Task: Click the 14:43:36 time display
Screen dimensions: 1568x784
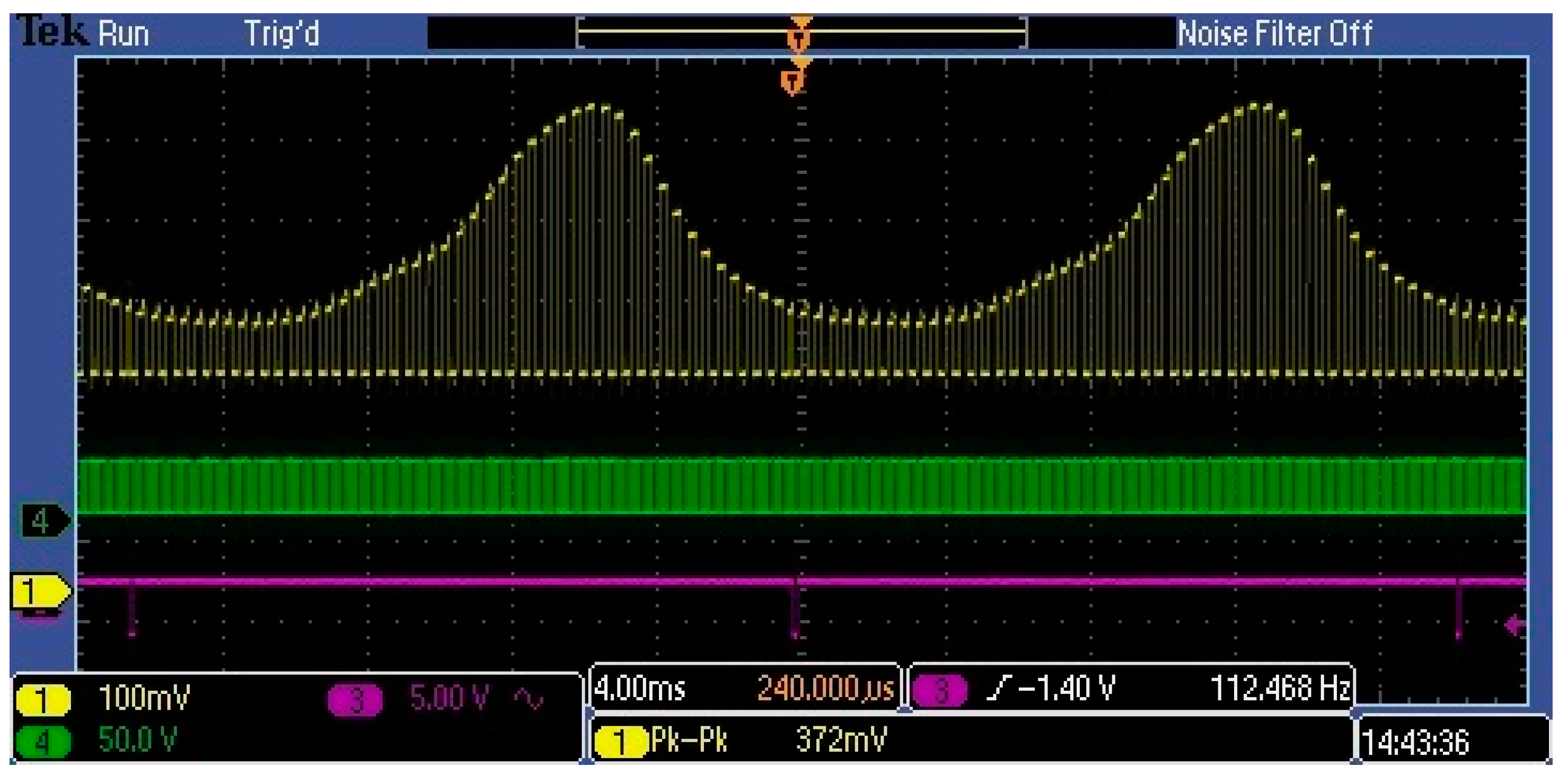Action: pyautogui.click(x=1415, y=743)
